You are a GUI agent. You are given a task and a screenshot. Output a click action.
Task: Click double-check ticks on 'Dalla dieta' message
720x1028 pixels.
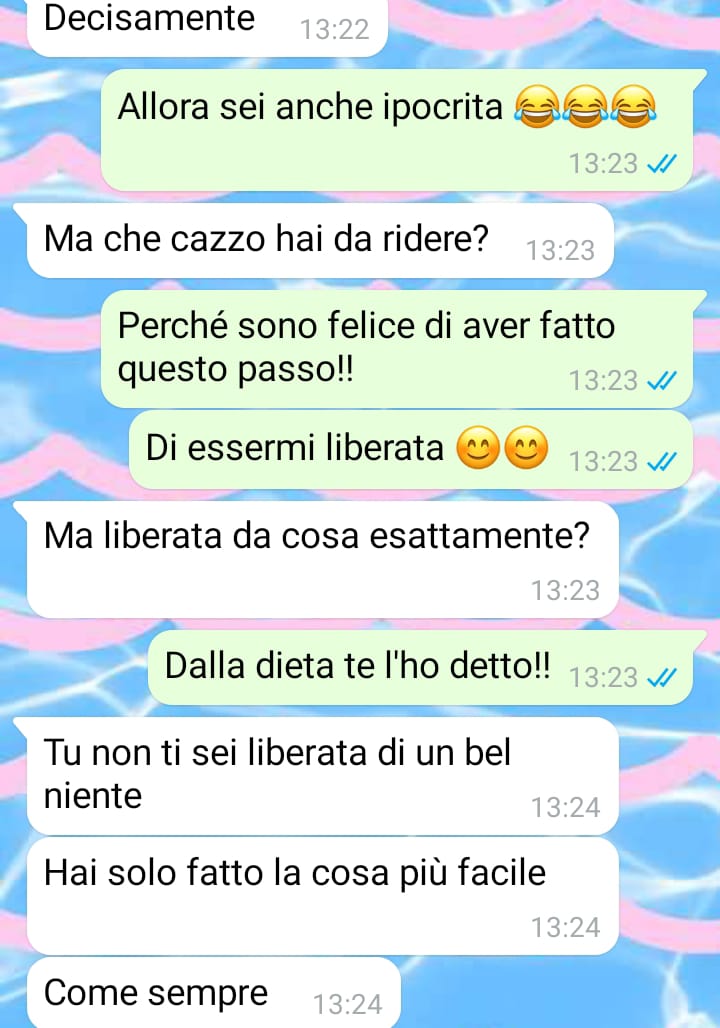point(662,678)
